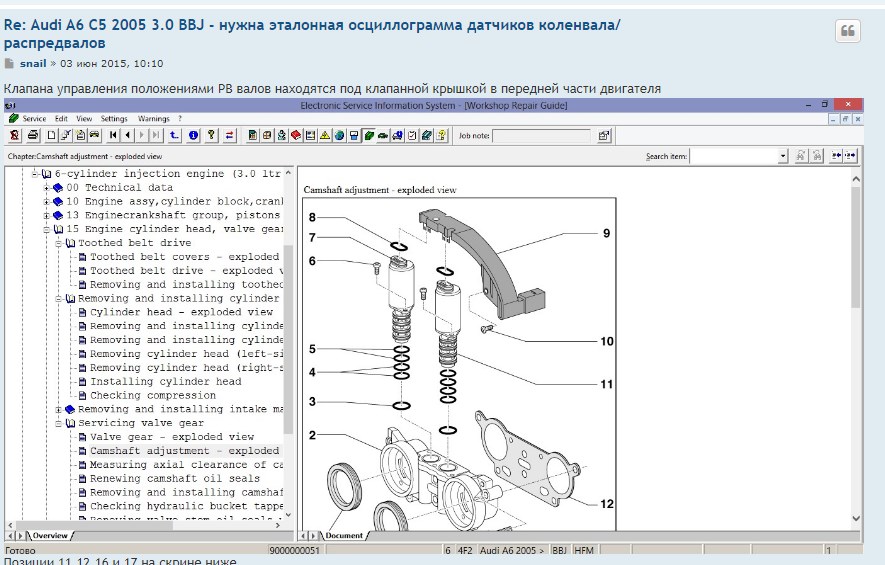Select 'Toothed belt covers - exploded' item

pos(185,257)
